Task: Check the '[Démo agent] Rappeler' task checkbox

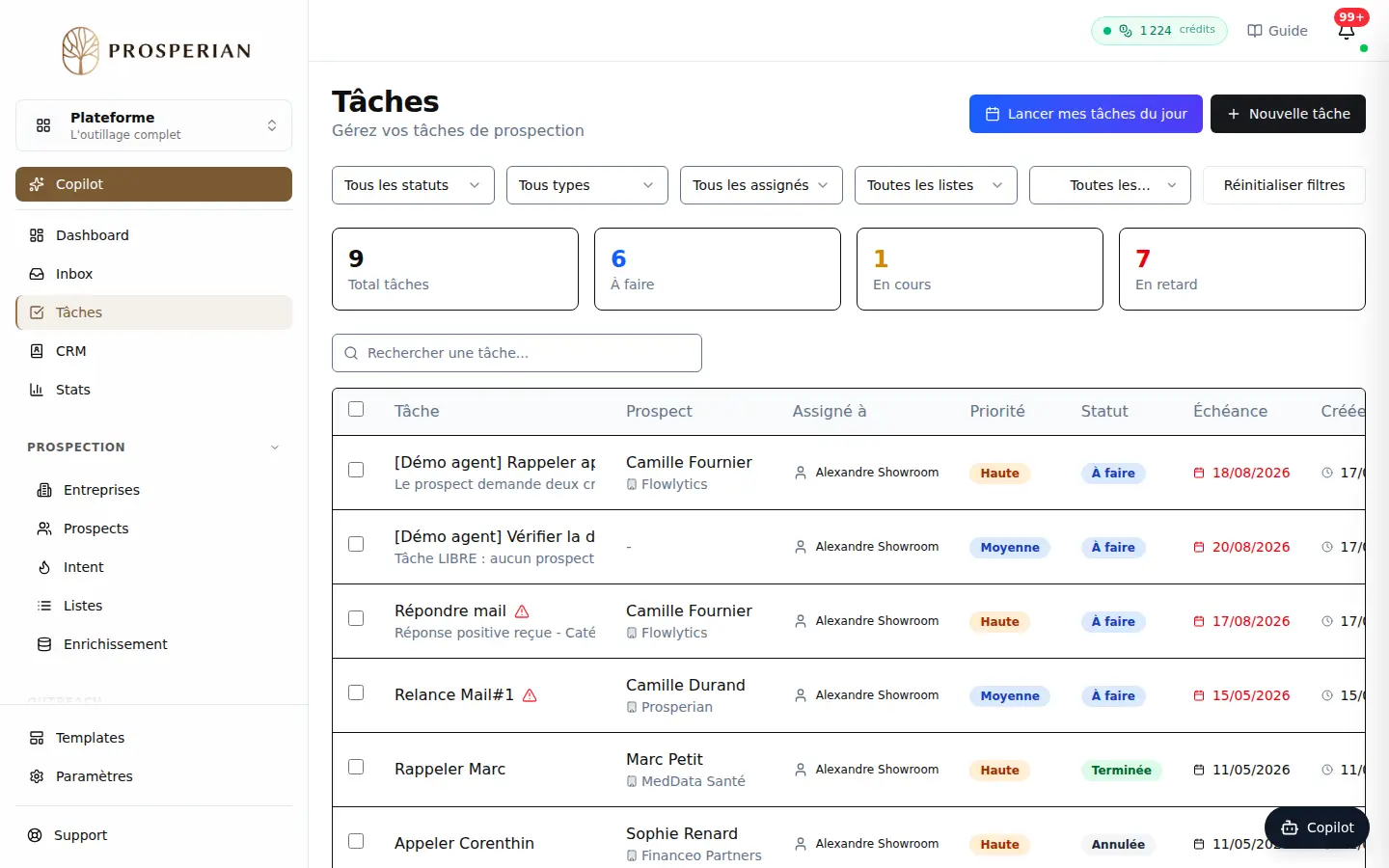Action: [x=356, y=470]
